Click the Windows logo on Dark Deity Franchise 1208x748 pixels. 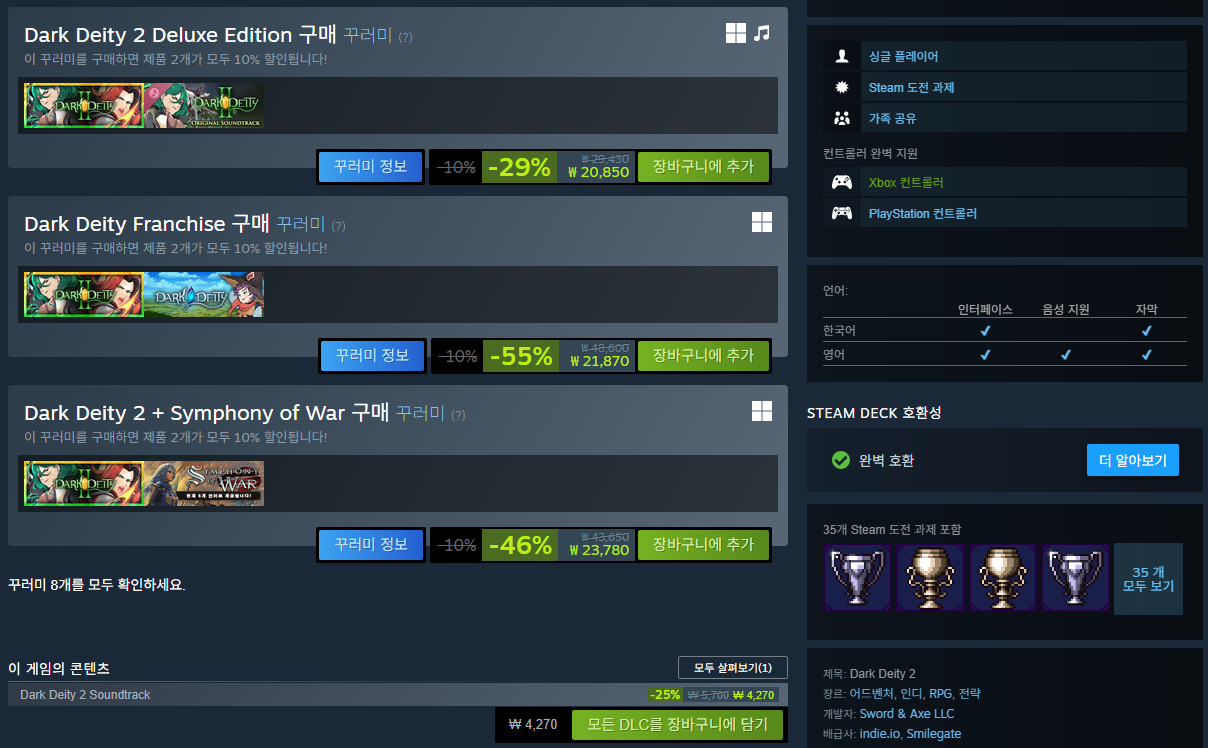tap(762, 222)
